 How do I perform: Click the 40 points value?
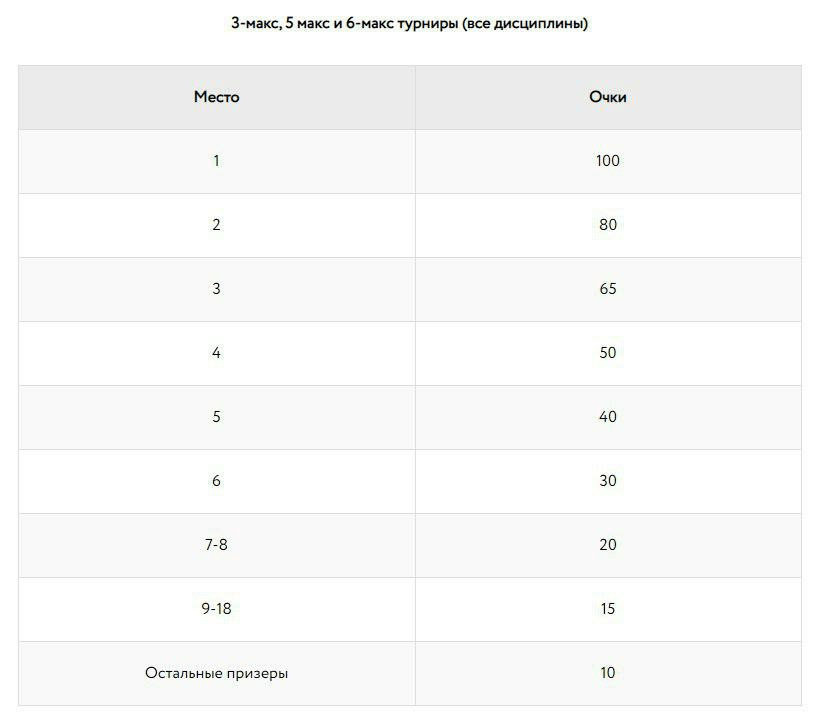pos(608,417)
